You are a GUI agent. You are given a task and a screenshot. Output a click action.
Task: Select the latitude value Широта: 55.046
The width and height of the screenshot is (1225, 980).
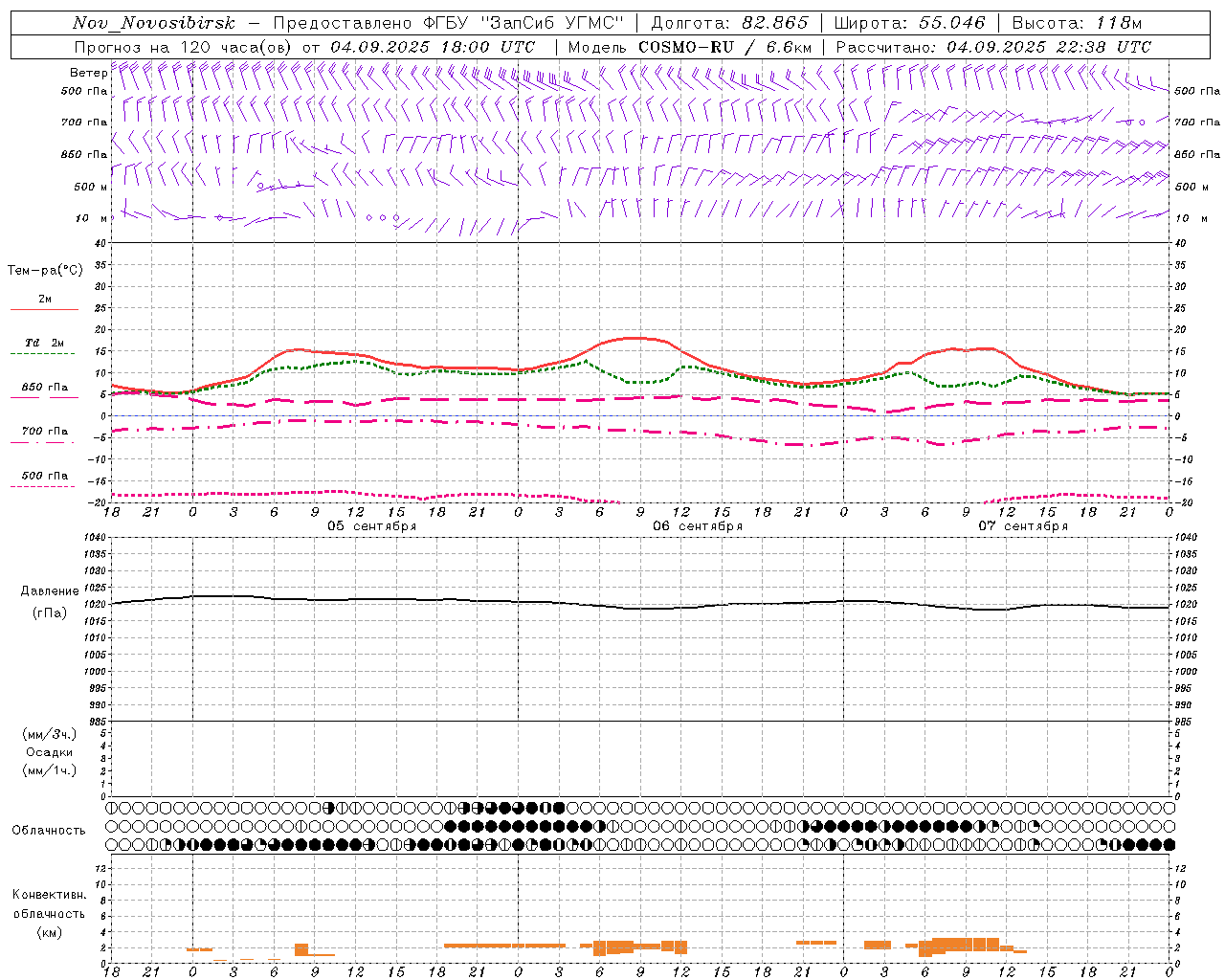click(x=909, y=24)
